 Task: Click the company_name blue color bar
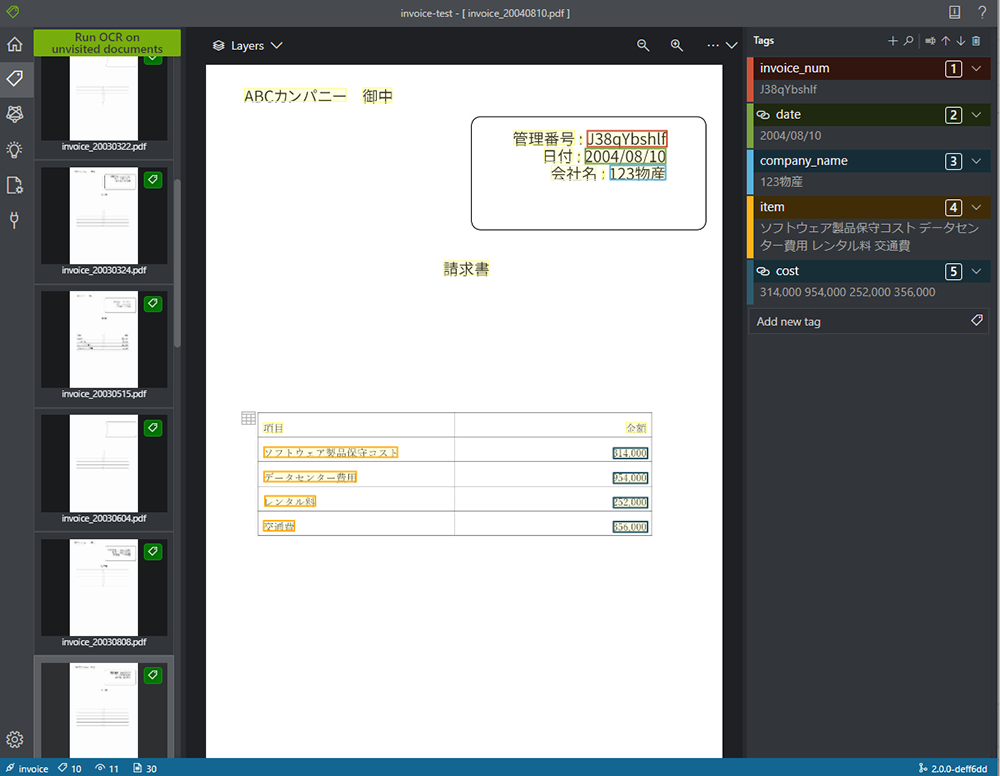click(751, 172)
